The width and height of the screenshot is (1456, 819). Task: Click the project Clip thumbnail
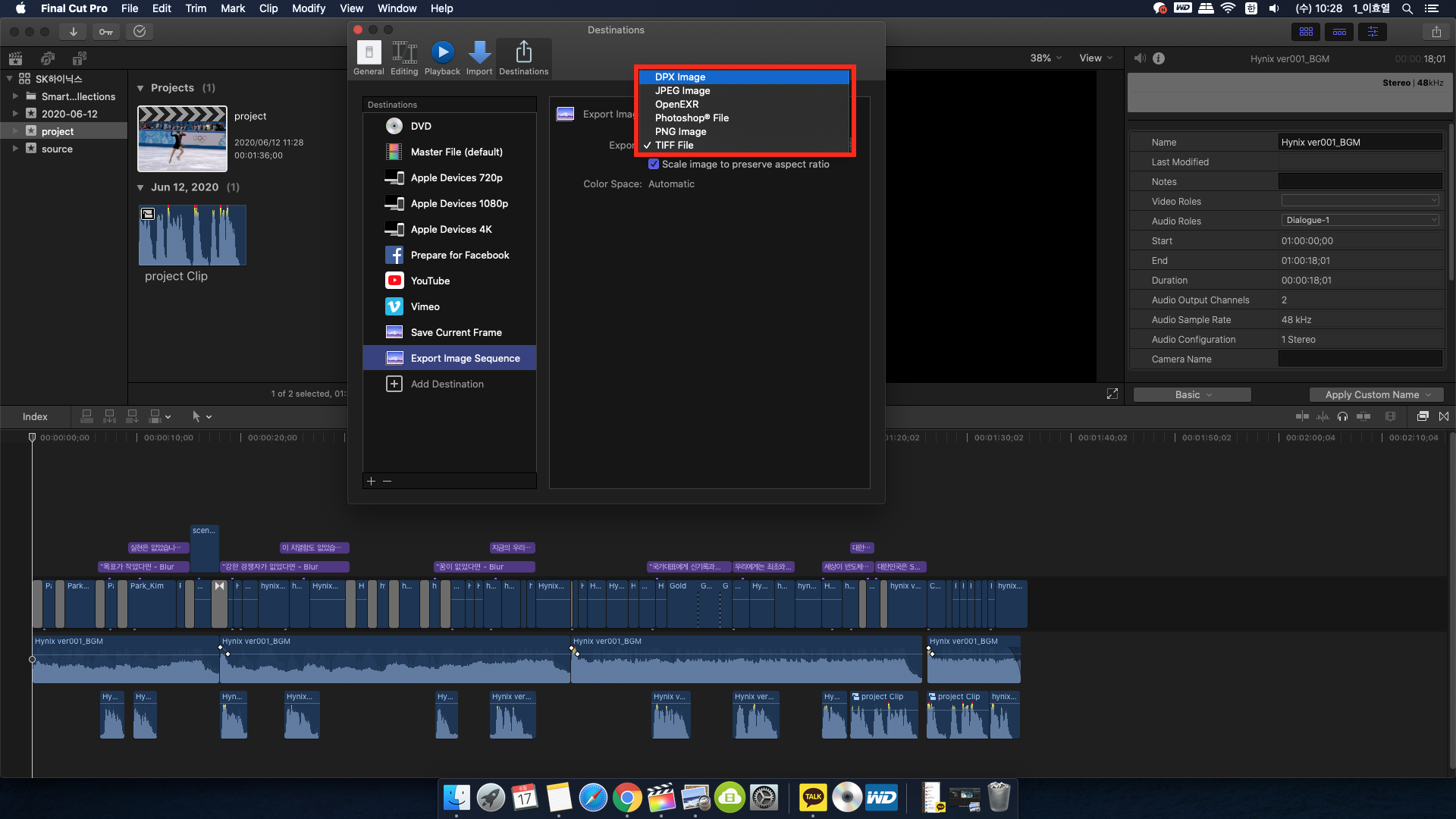pyautogui.click(x=192, y=235)
